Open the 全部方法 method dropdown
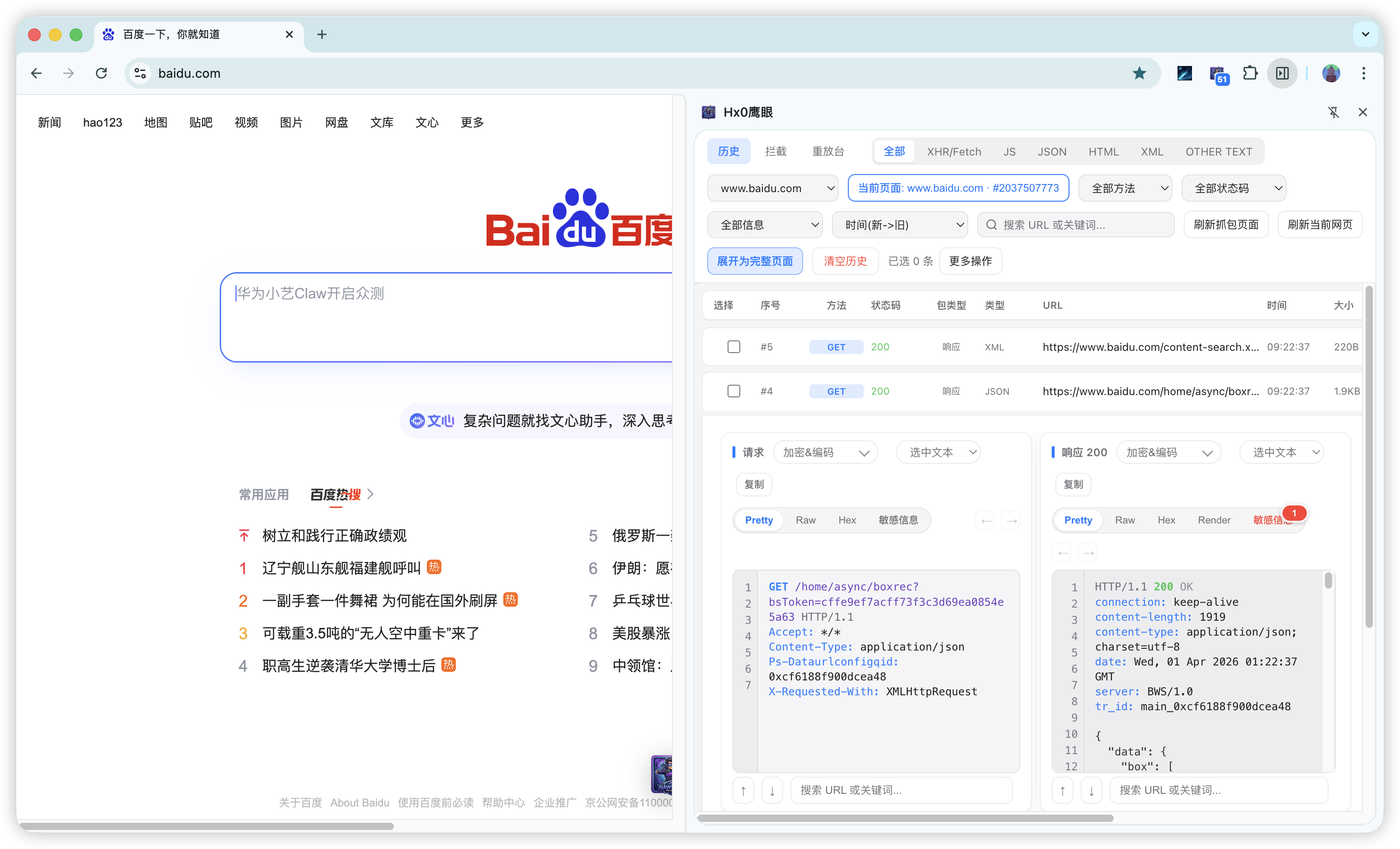Screen dimensions: 1400x849 (x=1125, y=188)
